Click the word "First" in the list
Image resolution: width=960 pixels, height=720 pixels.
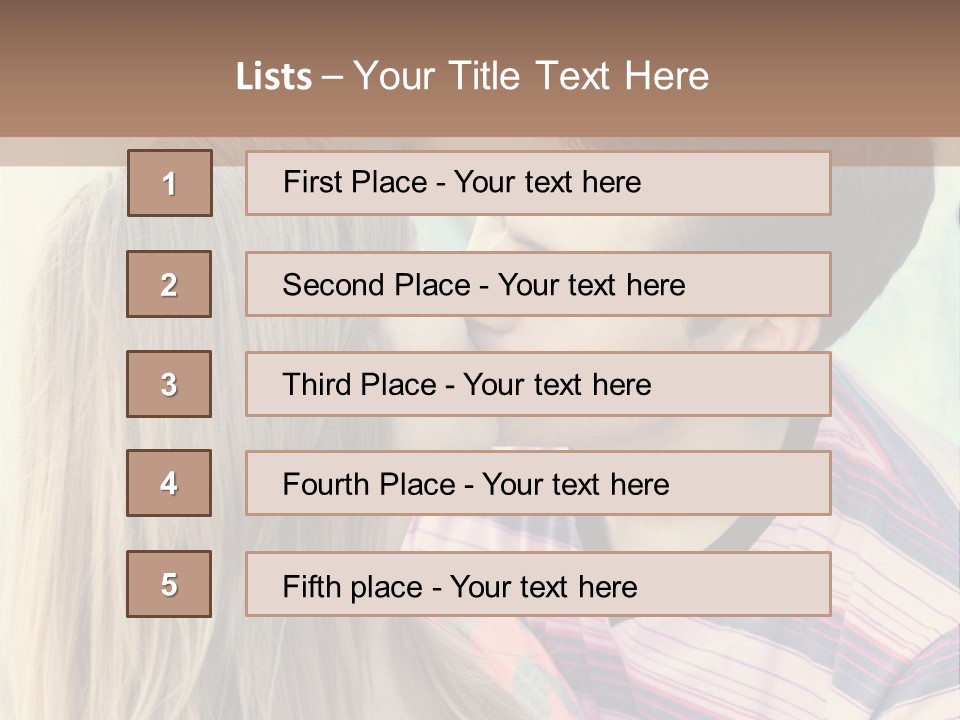312,182
